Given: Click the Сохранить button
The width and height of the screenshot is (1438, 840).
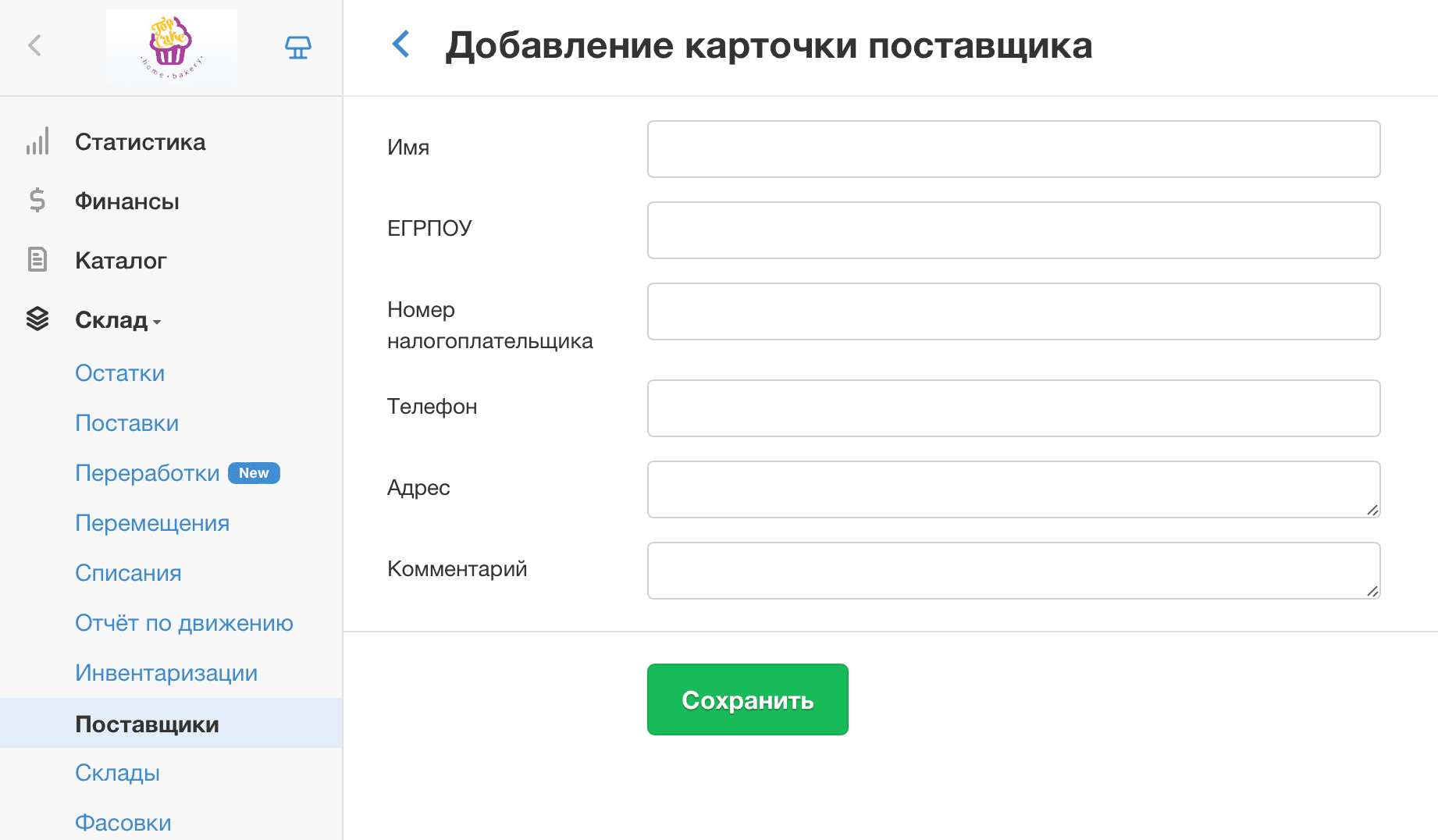Looking at the screenshot, I should pos(747,699).
